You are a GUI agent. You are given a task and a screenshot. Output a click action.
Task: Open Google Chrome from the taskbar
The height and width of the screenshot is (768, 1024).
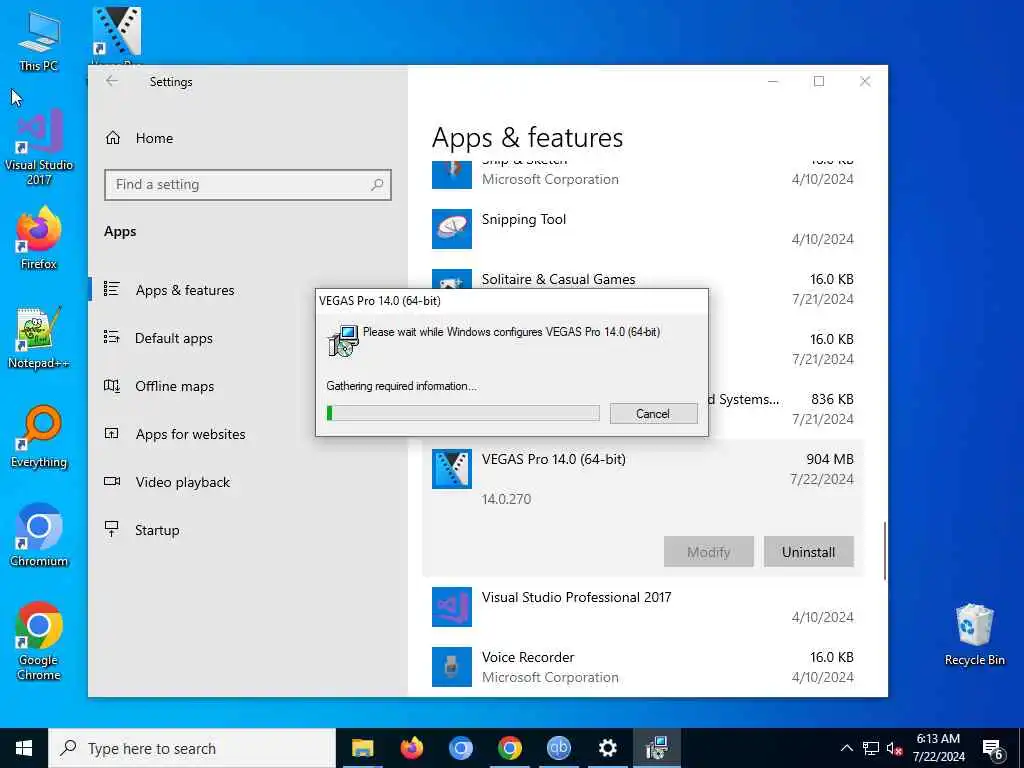509,748
